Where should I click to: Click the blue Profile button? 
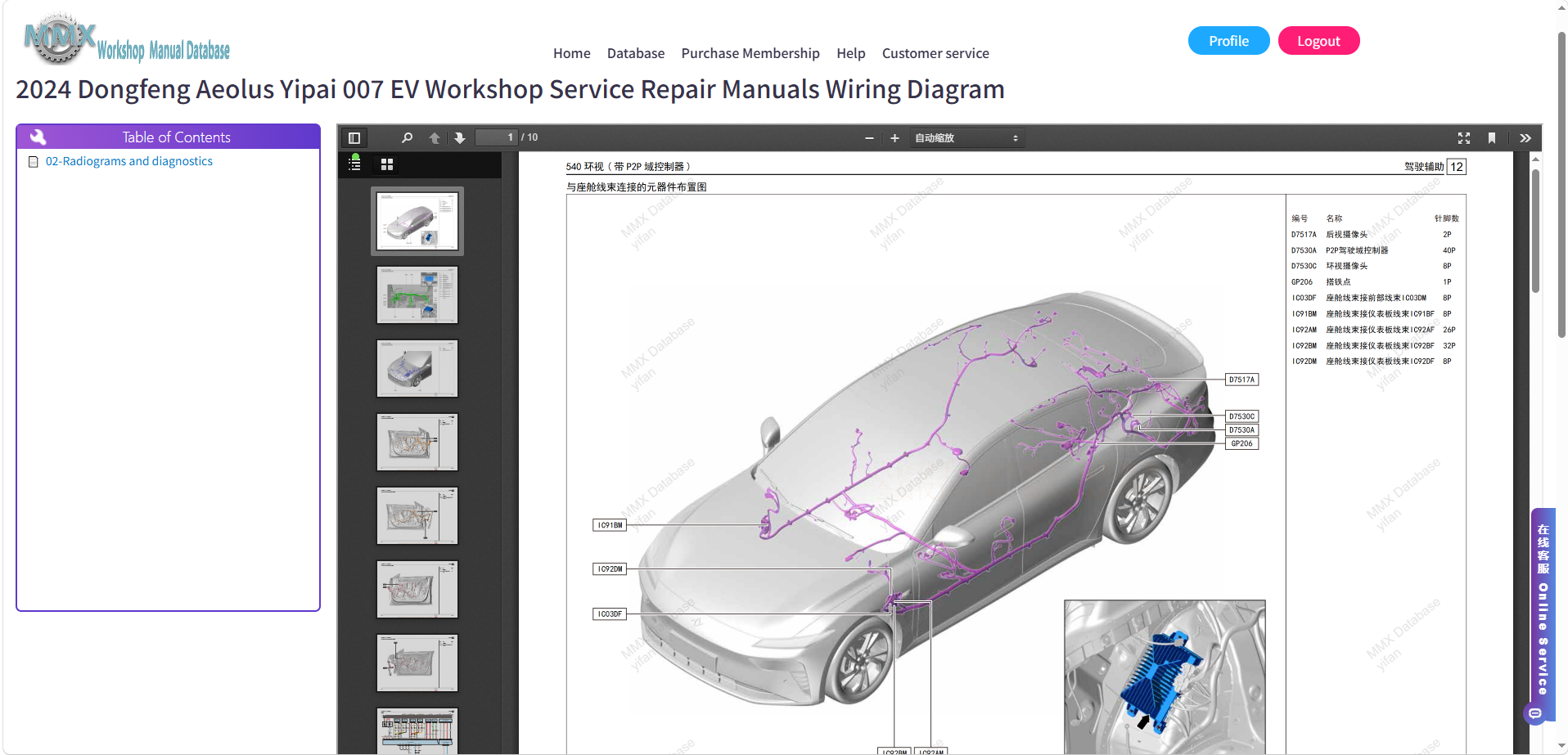[1228, 41]
